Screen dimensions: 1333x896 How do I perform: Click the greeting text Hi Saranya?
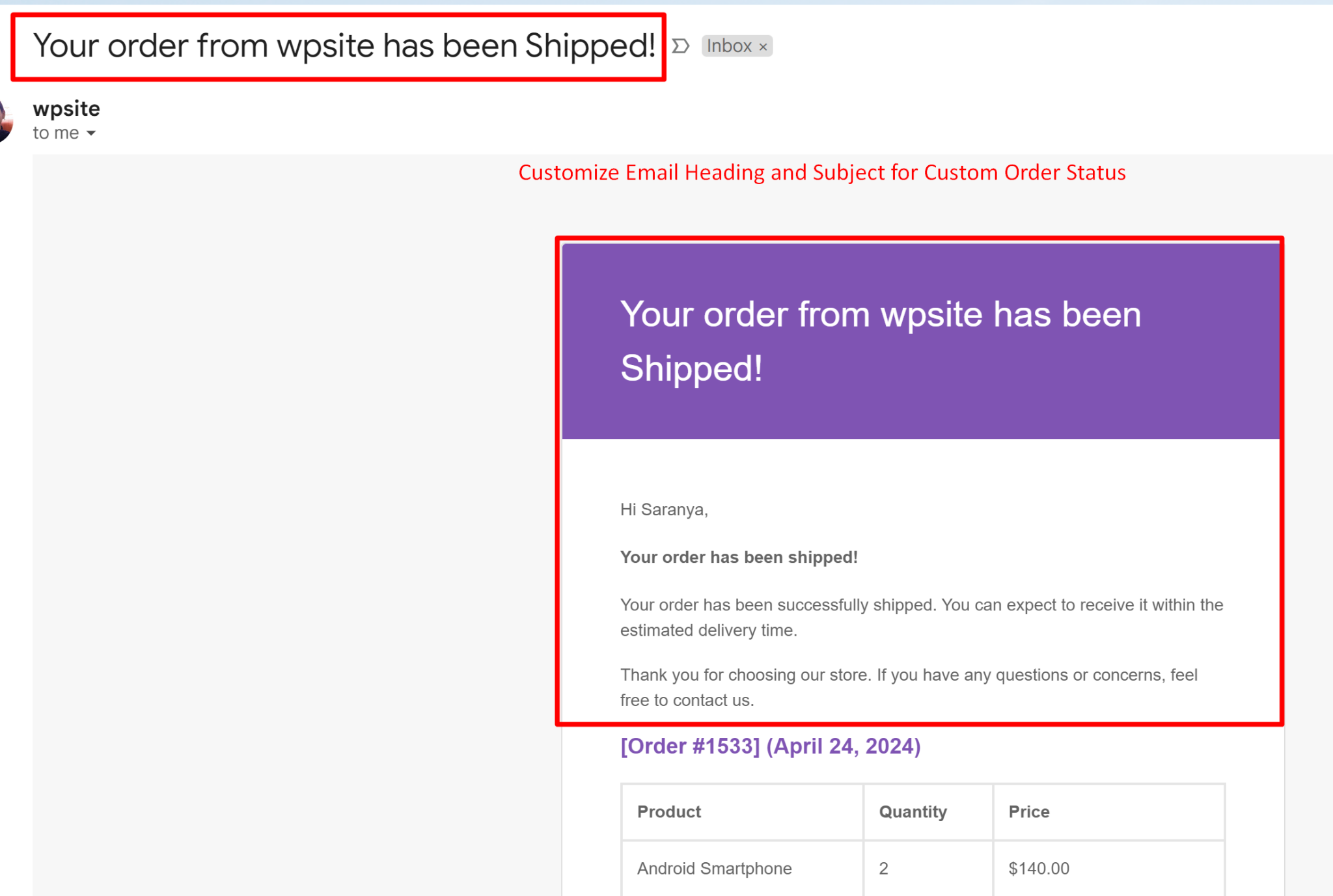click(x=663, y=509)
